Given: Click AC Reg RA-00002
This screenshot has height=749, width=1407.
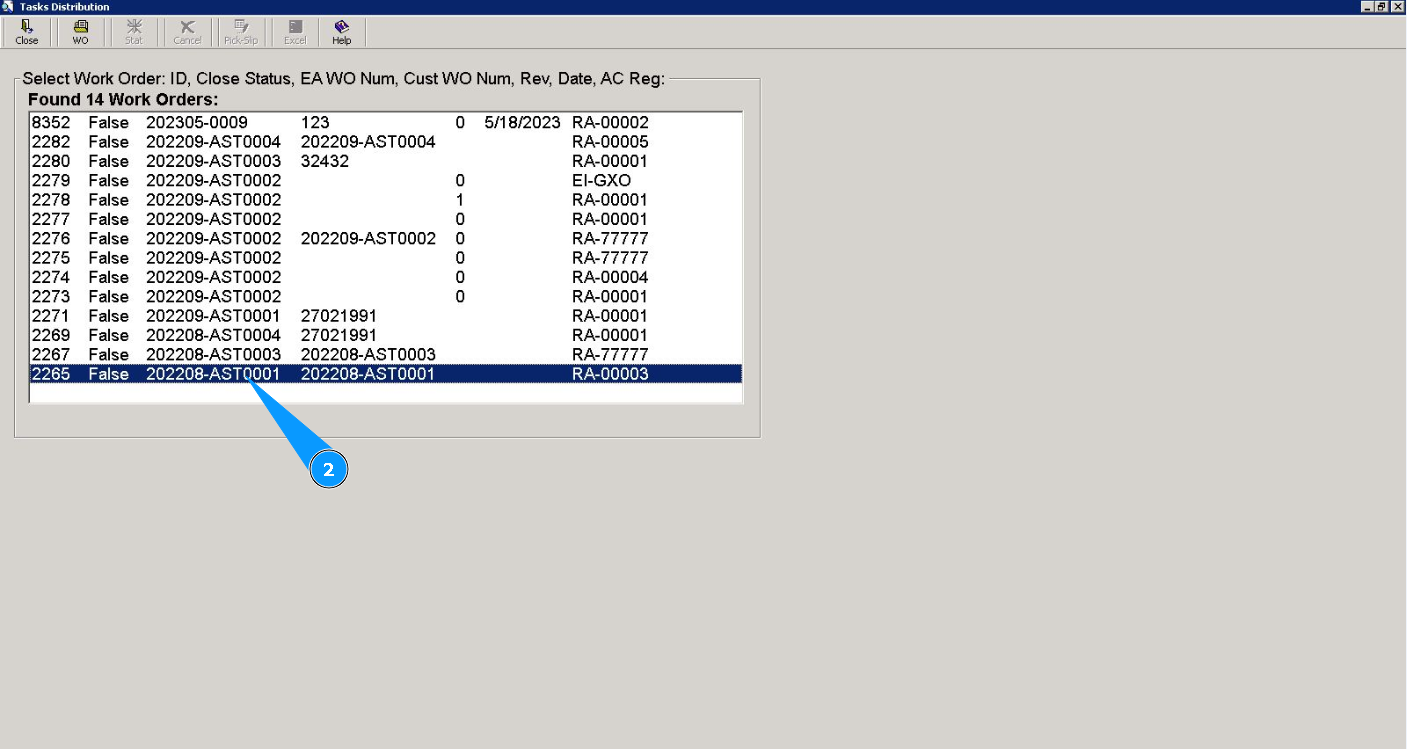Looking at the screenshot, I should click(x=610, y=122).
